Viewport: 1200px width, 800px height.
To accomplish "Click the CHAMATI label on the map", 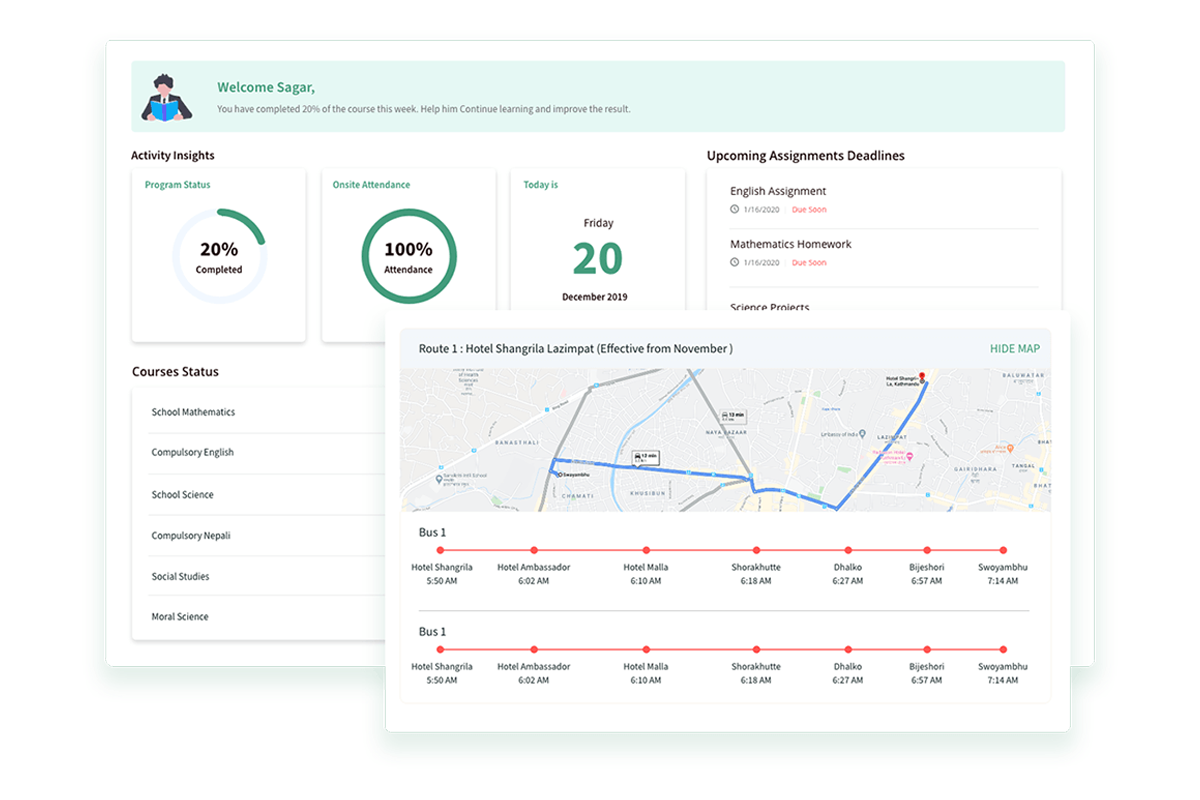I will (x=577, y=496).
